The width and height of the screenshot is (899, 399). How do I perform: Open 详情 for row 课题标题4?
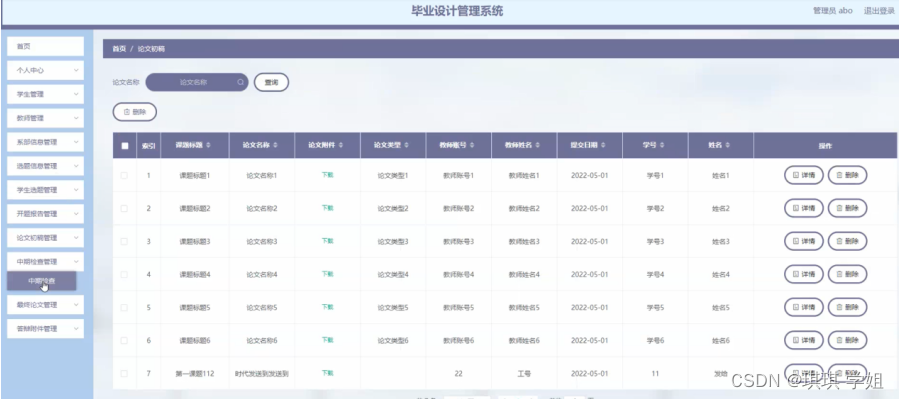click(x=804, y=275)
